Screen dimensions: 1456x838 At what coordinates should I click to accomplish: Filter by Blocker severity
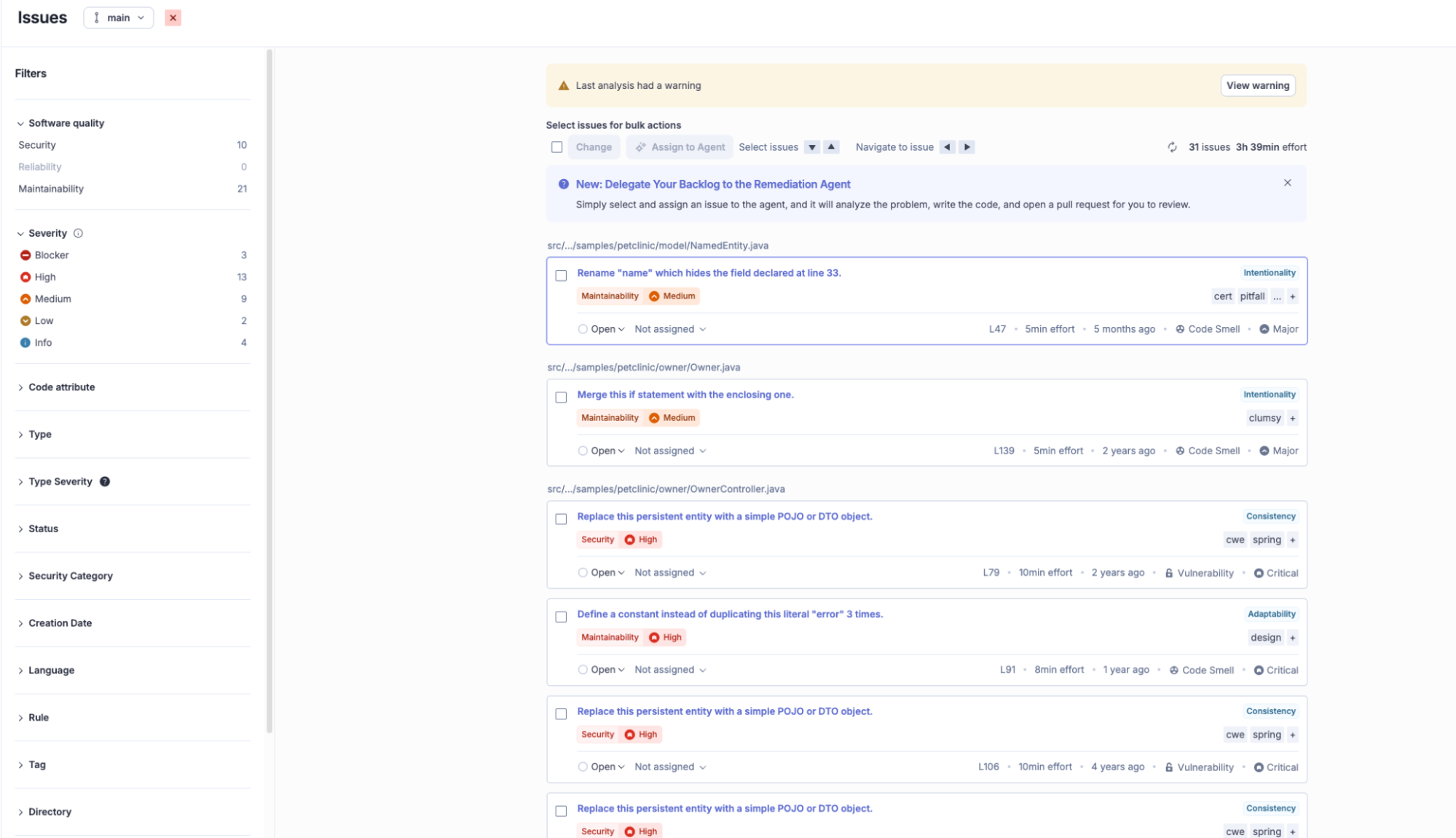[x=52, y=255]
